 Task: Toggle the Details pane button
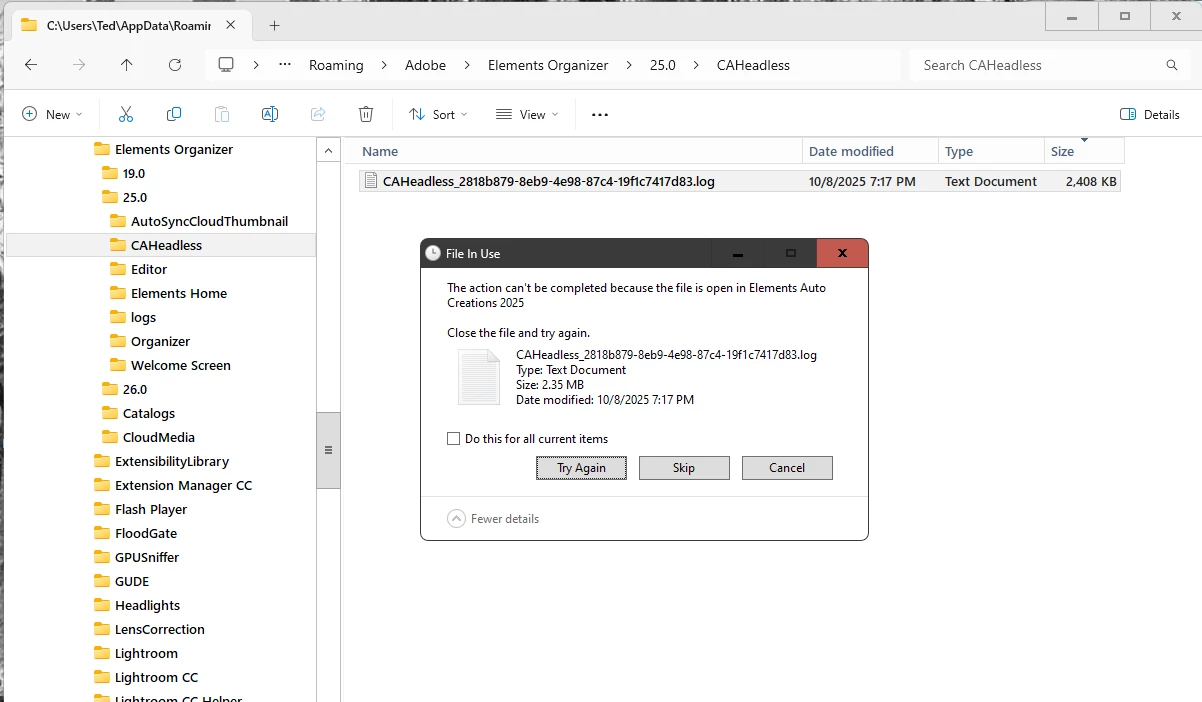coord(1150,114)
